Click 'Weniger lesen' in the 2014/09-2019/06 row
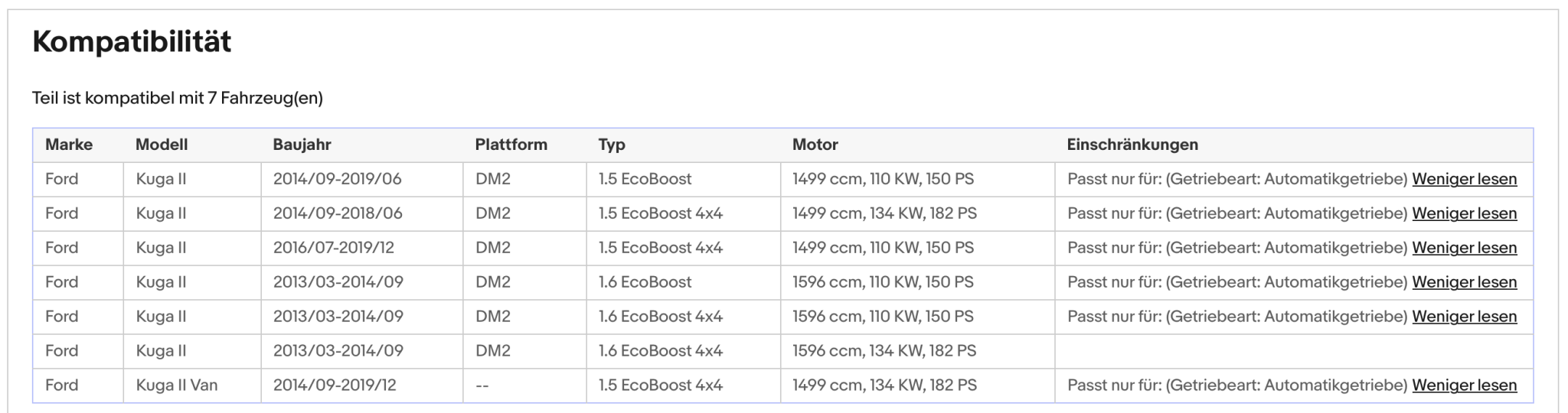This screenshot has height=413, width=1568. pos(1464,179)
